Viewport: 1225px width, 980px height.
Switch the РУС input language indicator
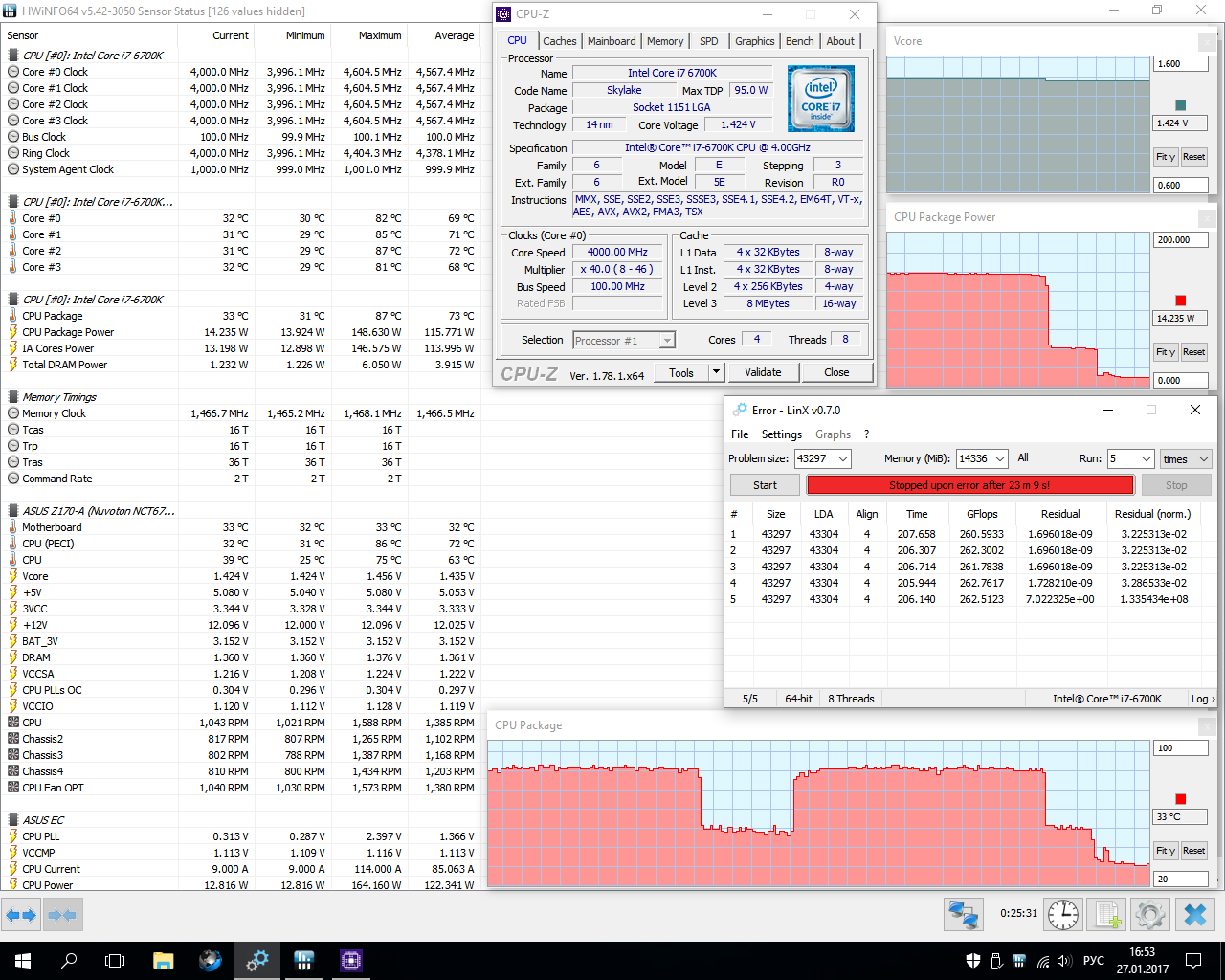tap(1094, 961)
